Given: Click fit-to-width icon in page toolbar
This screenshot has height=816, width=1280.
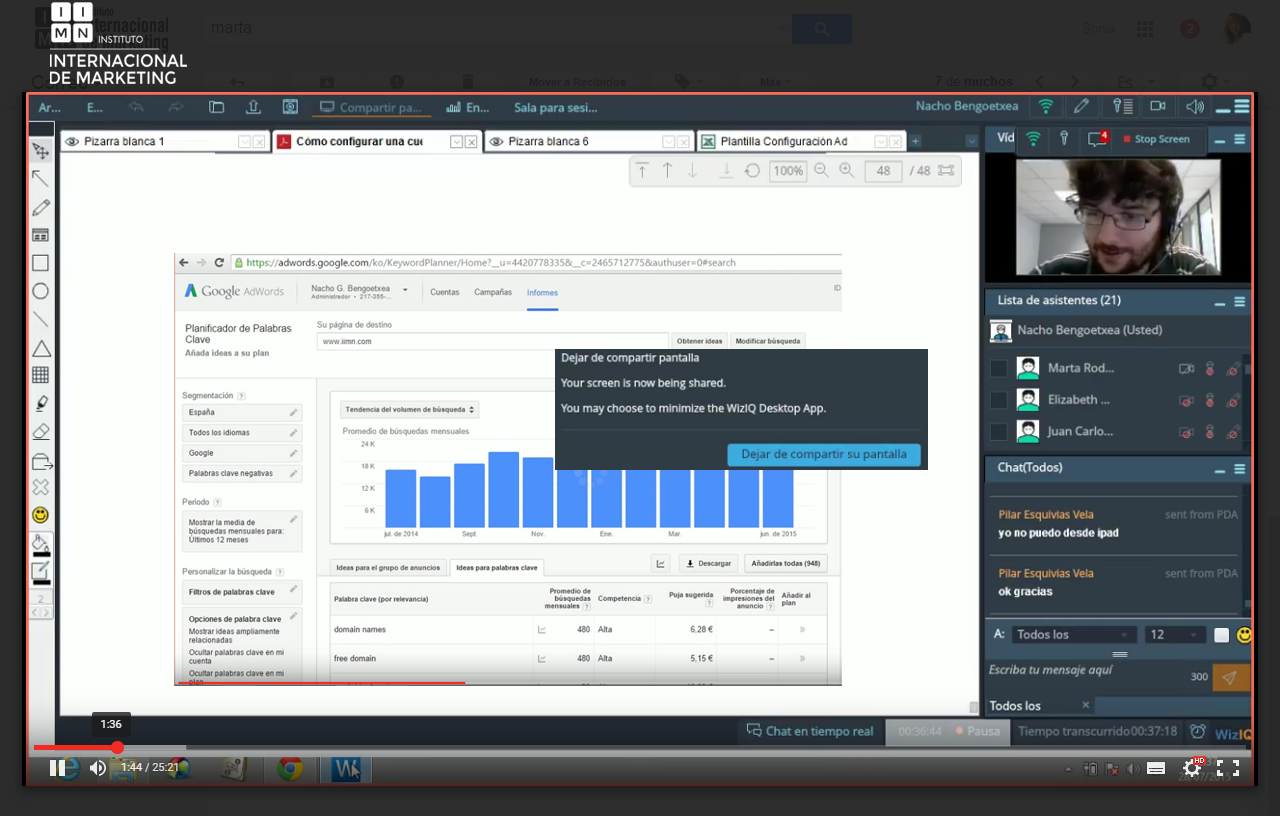Looking at the screenshot, I should coord(946,171).
